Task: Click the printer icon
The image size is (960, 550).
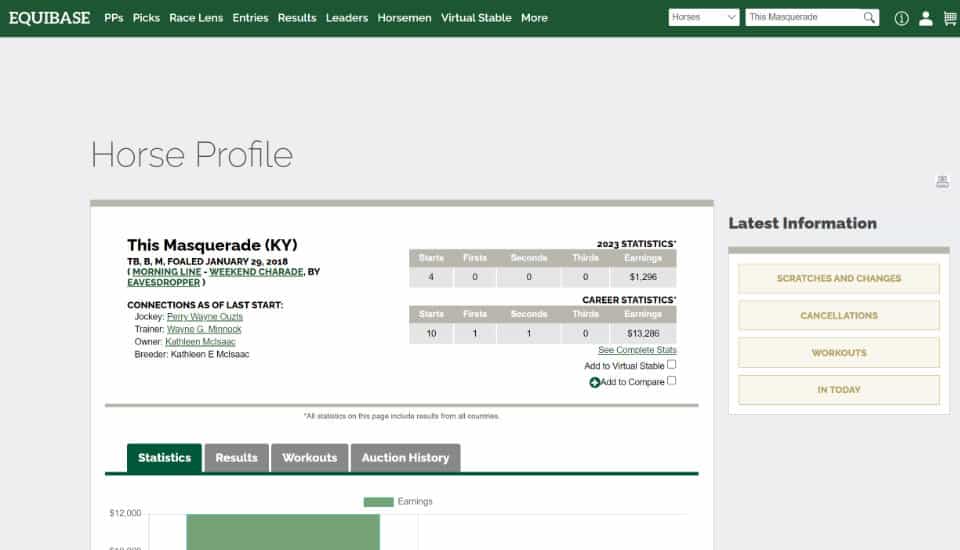Action: click(x=942, y=181)
